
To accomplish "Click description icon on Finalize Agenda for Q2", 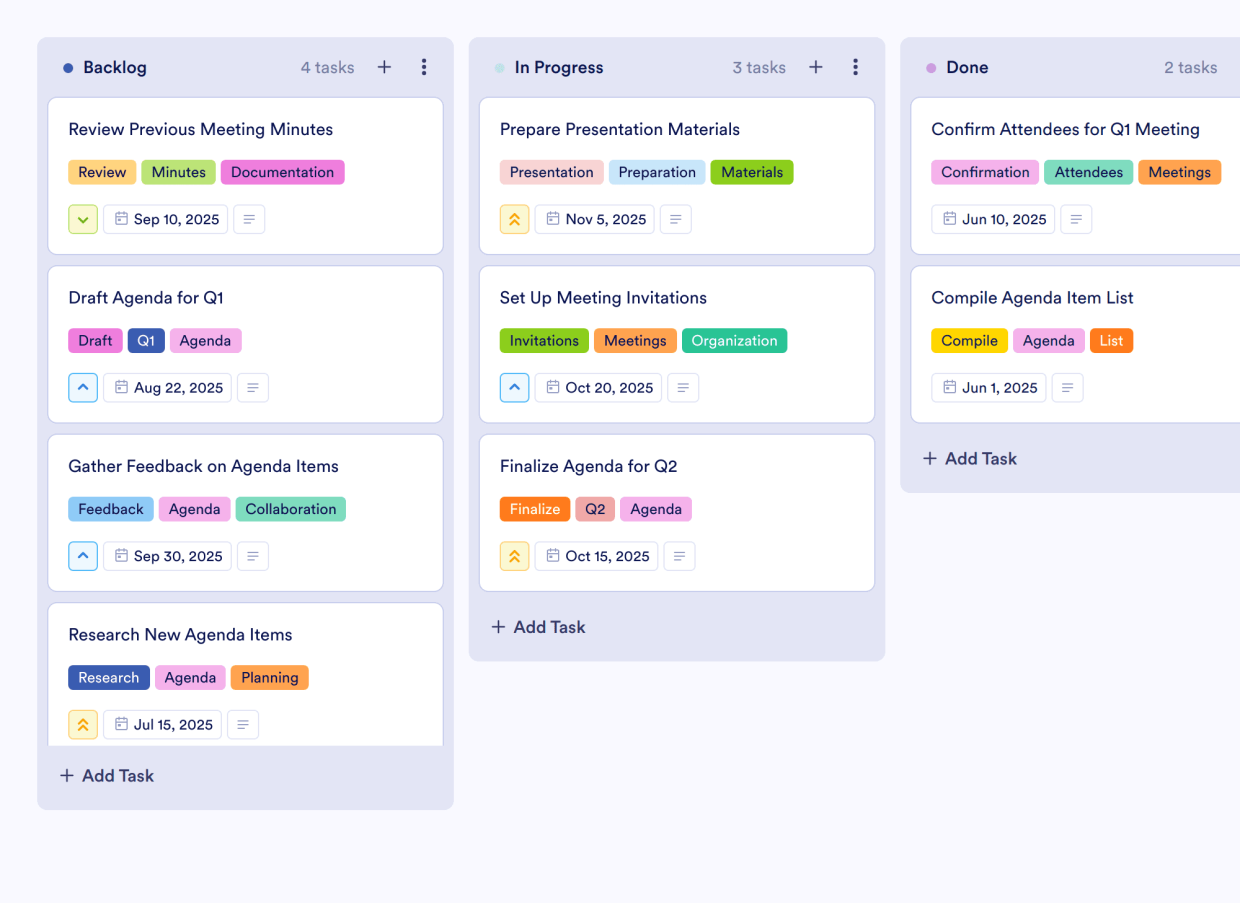I will (x=680, y=557).
